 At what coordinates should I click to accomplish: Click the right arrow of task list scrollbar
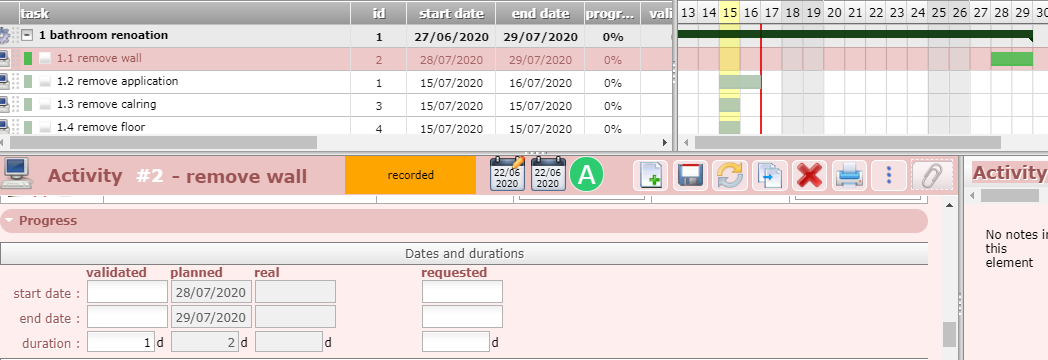(x=664, y=142)
